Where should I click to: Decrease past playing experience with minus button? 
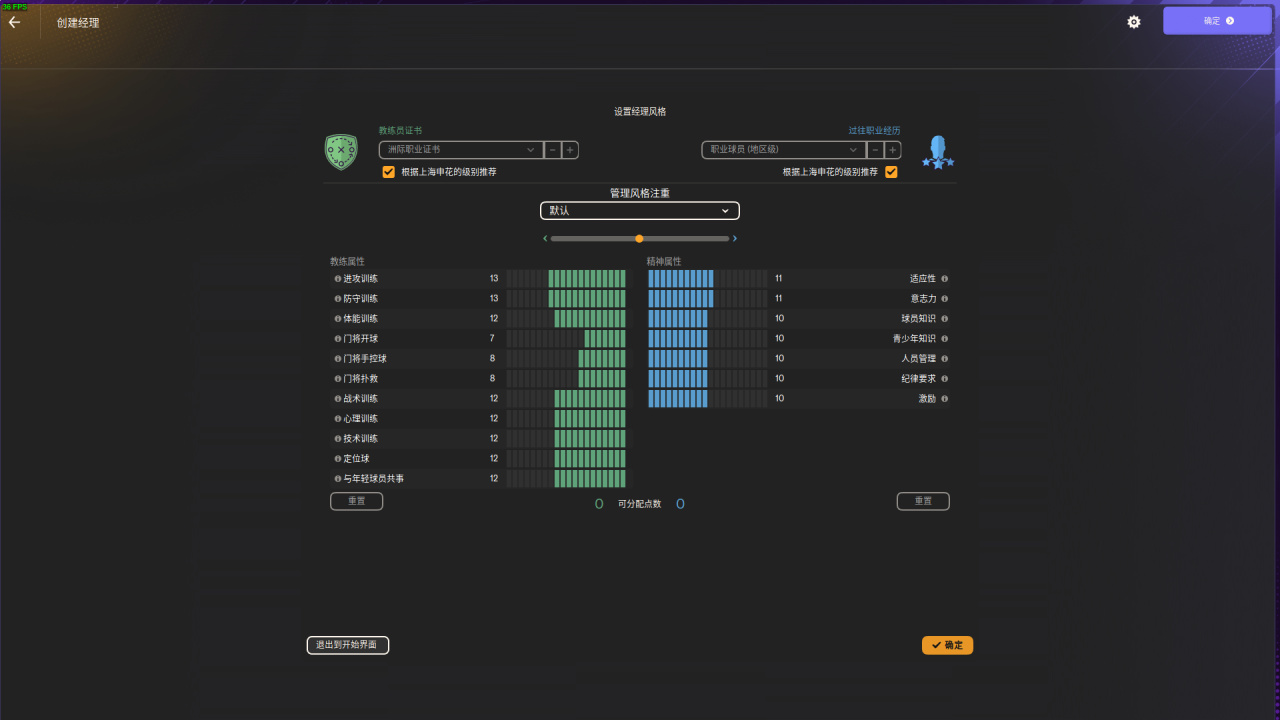(x=876, y=150)
